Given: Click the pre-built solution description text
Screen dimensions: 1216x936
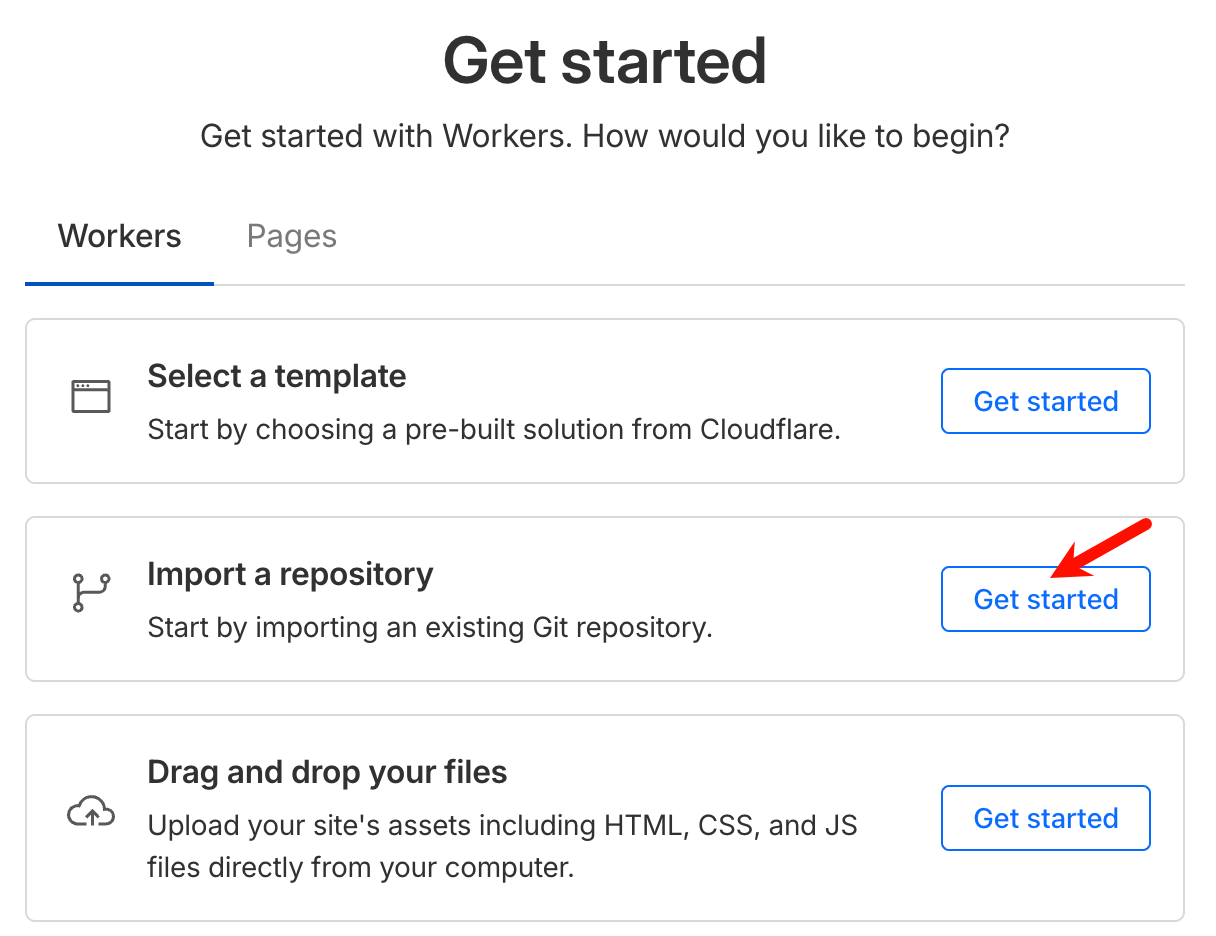Looking at the screenshot, I should (x=494, y=430).
